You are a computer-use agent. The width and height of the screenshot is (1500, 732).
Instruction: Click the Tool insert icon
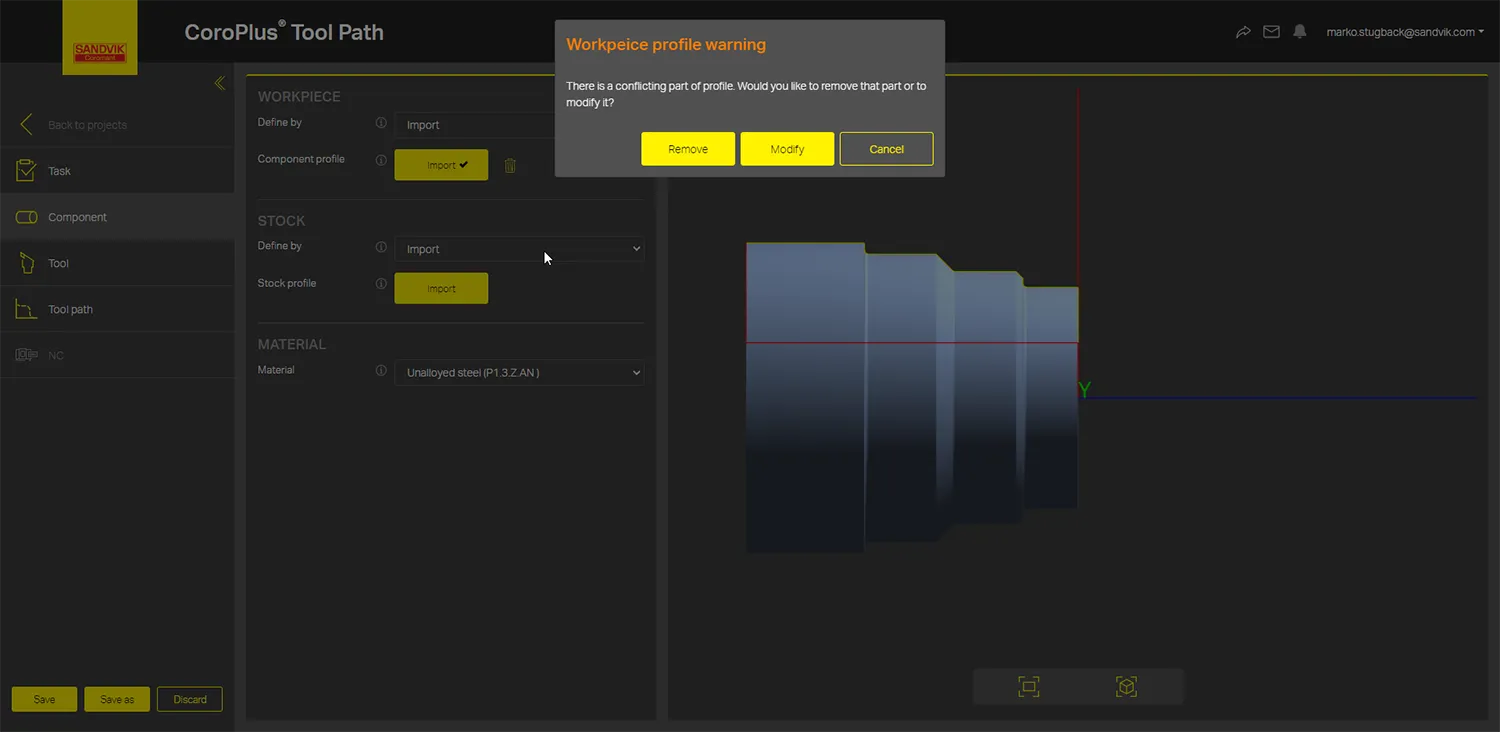[27, 263]
